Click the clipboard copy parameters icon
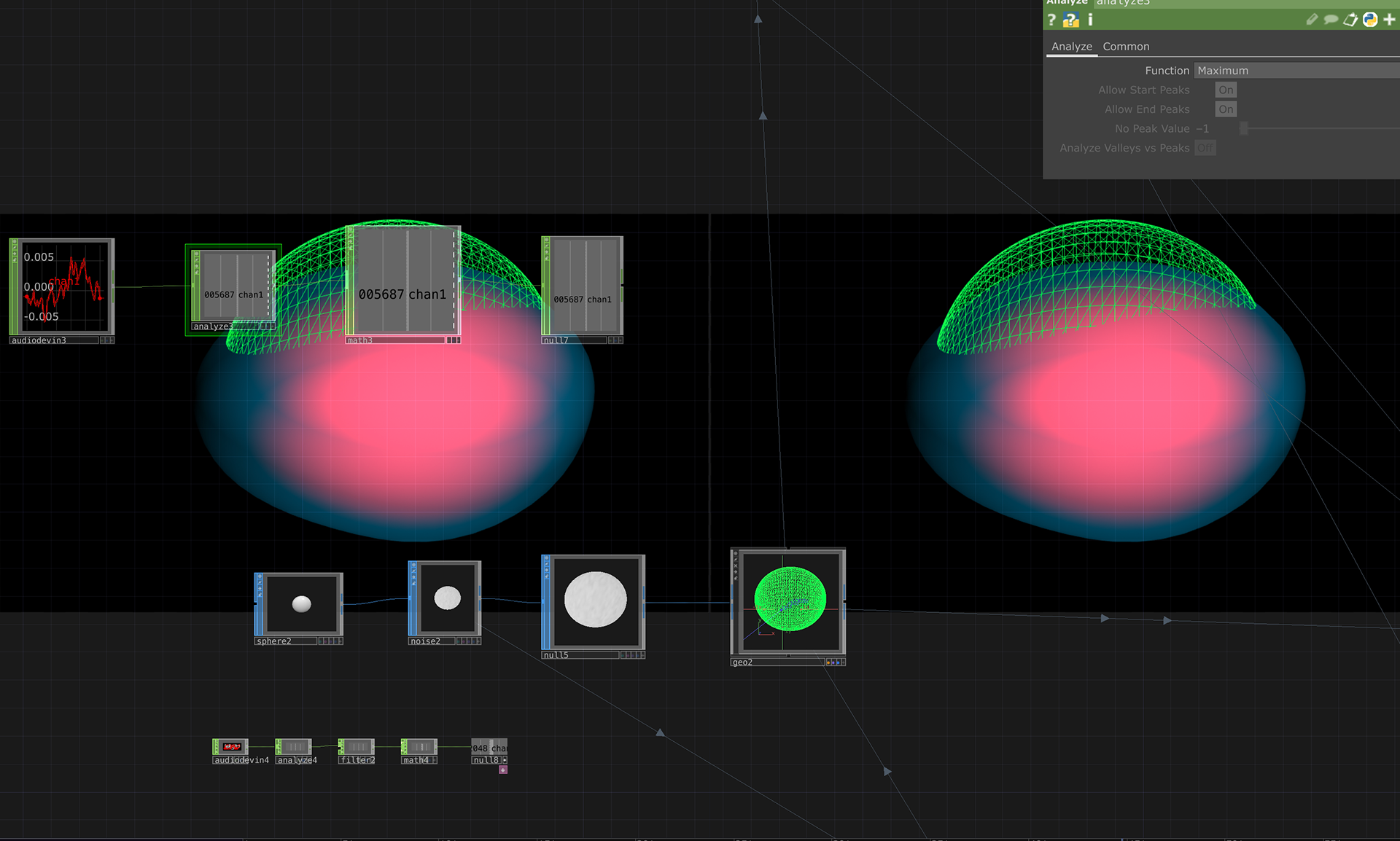 coord(1350,20)
